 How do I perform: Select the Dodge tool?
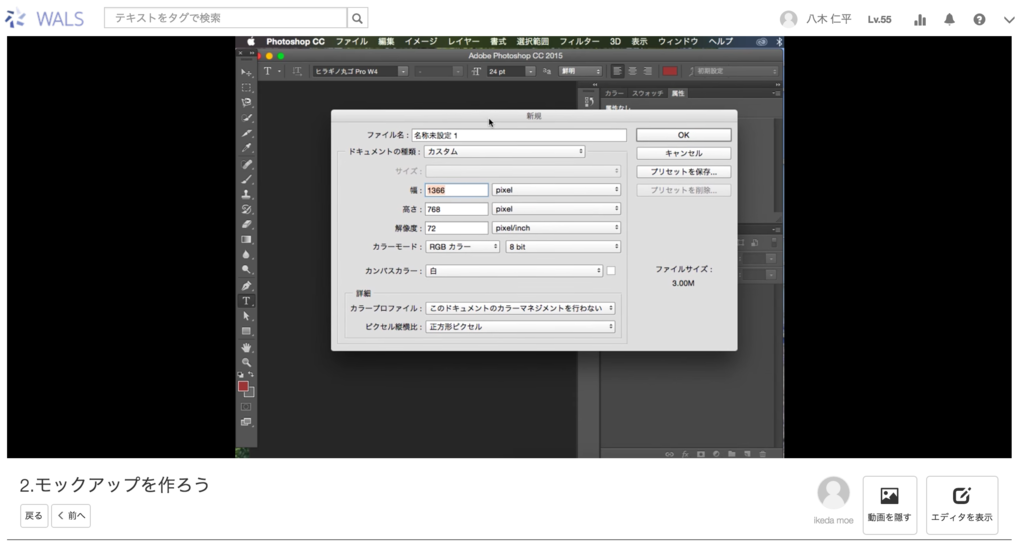pos(246,270)
